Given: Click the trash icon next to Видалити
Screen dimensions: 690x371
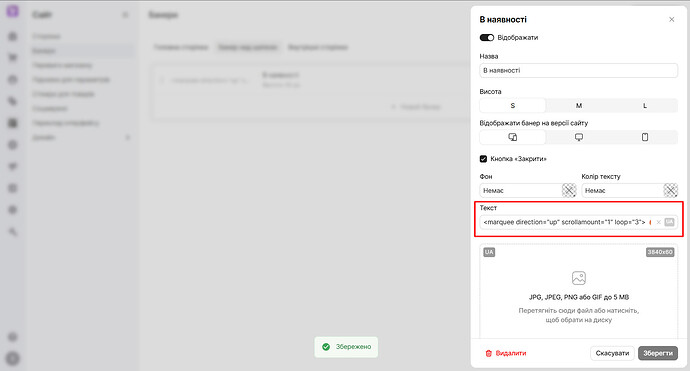Looking at the screenshot, I should pyautogui.click(x=488, y=353).
